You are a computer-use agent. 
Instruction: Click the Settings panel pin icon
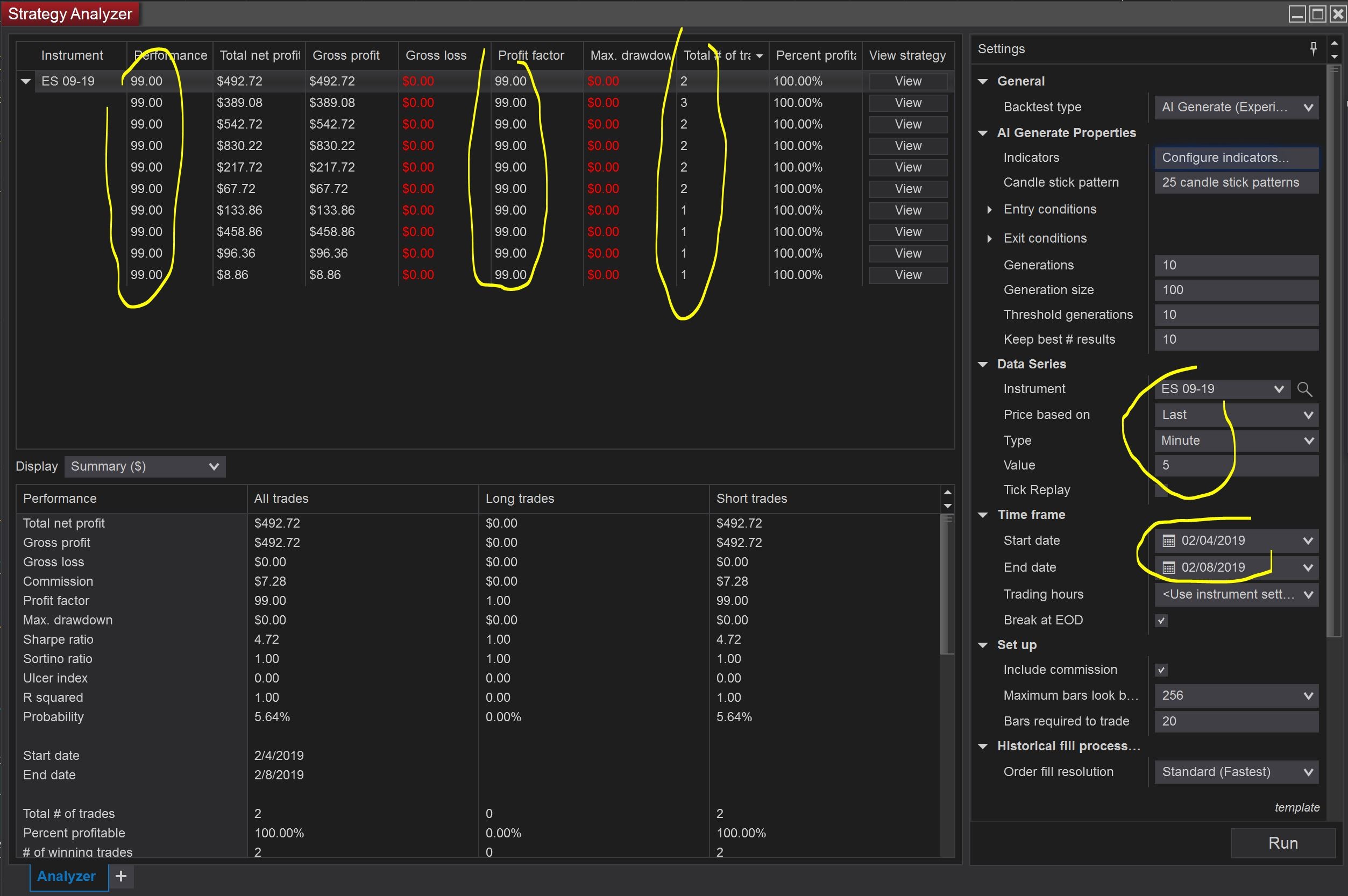coord(1313,48)
